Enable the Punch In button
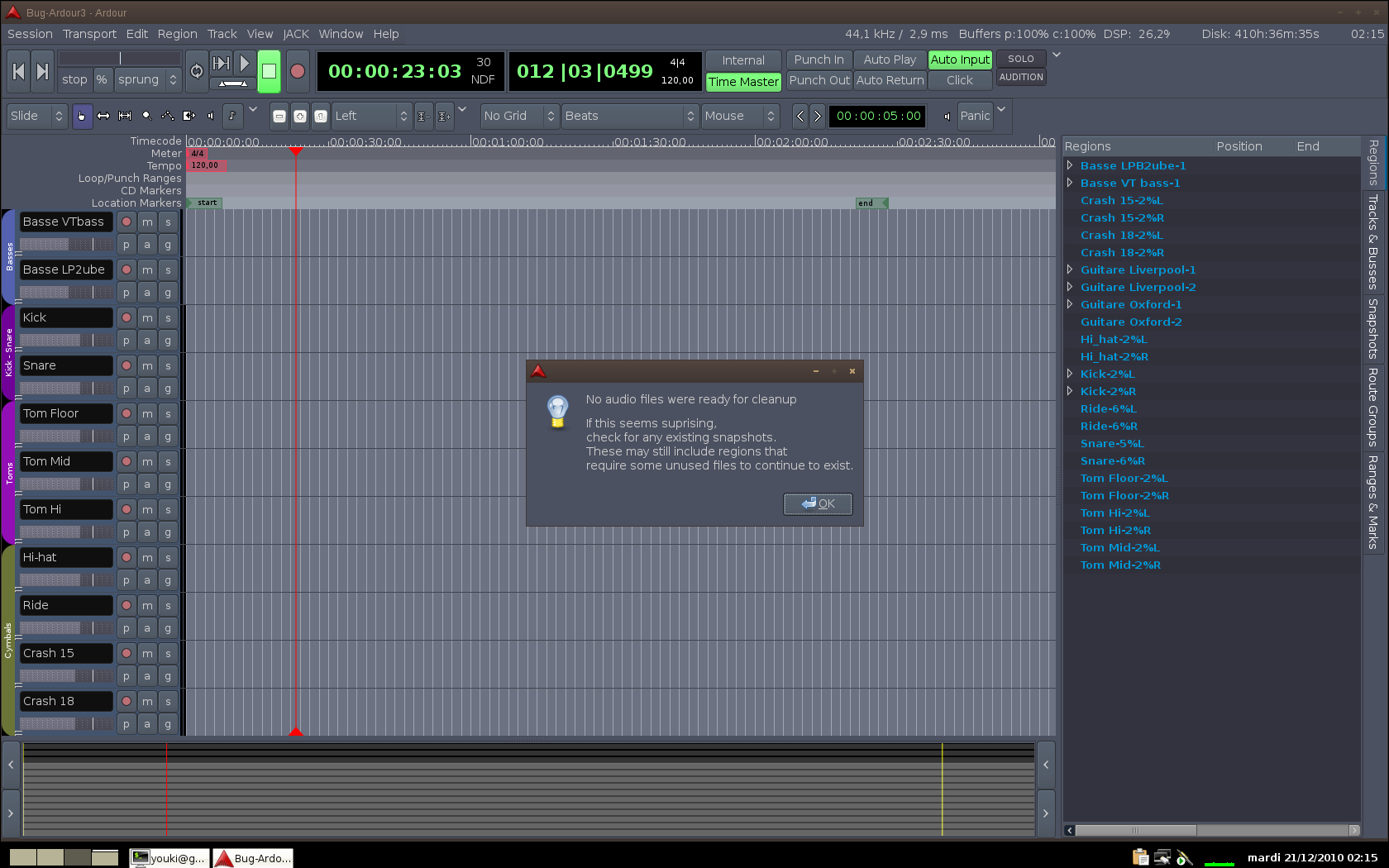This screenshot has width=1389, height=868. (x=819, y=60)
